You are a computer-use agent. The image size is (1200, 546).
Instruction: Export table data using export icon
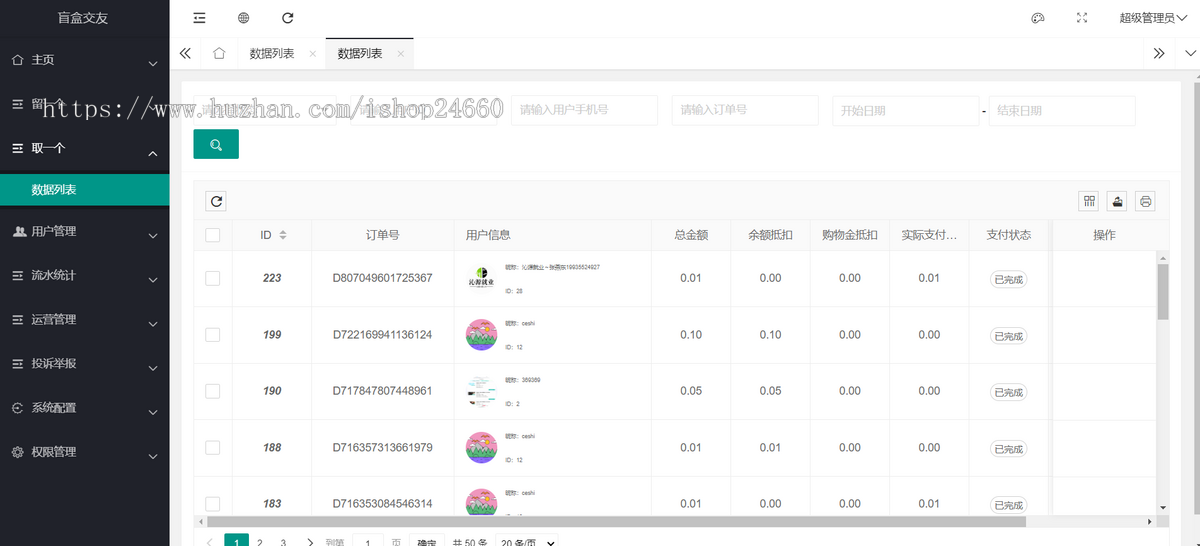[1117, 201]
